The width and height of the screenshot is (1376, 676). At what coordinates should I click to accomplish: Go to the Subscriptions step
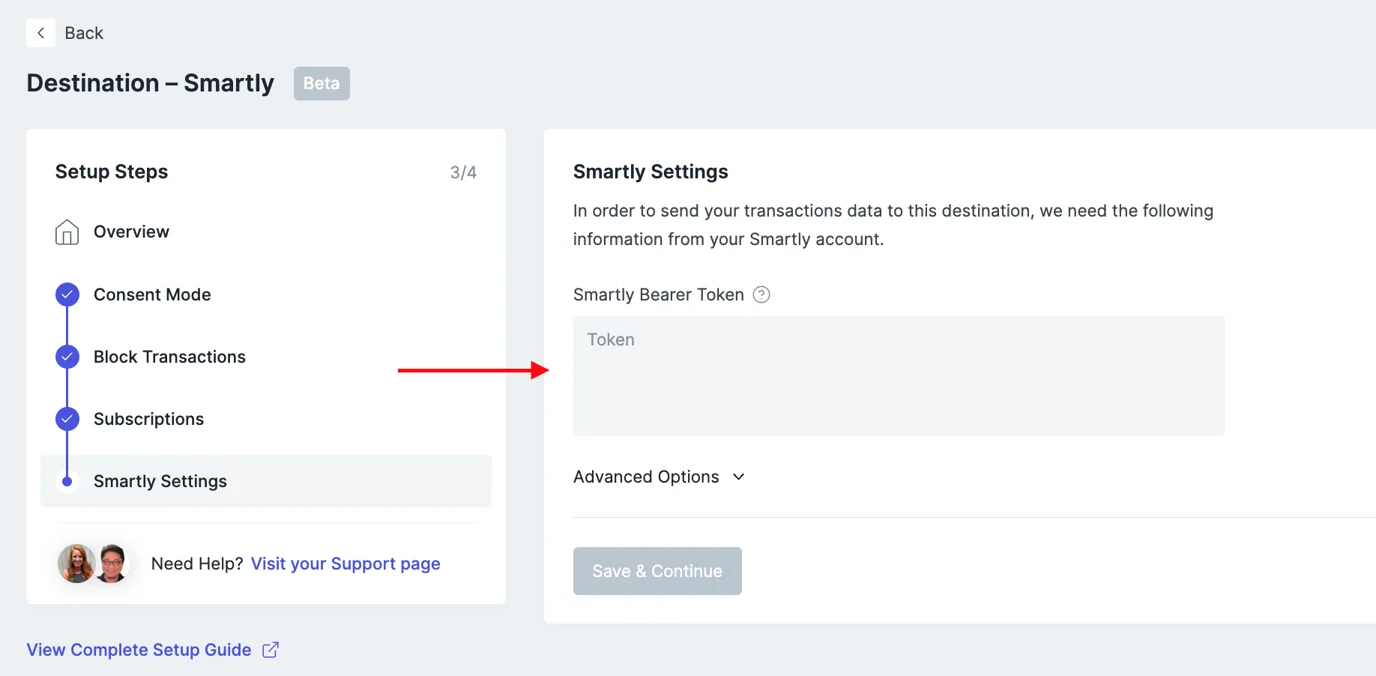[x=148, y=419]
